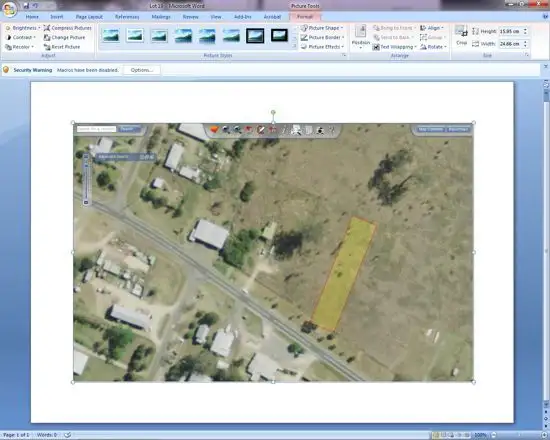This screenshot has height=440, width=550.
Task: Switch to the Mailings tab
Action: click(x=161, y=16)
